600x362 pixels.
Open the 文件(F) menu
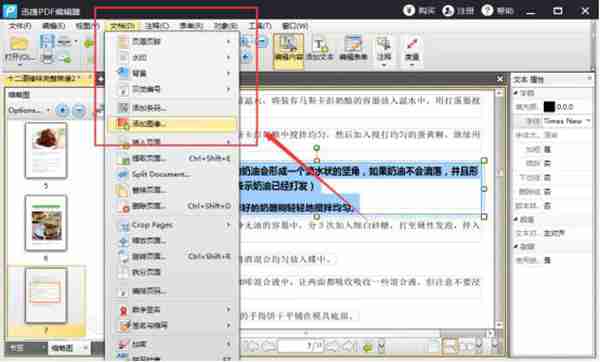coord(20,26)
